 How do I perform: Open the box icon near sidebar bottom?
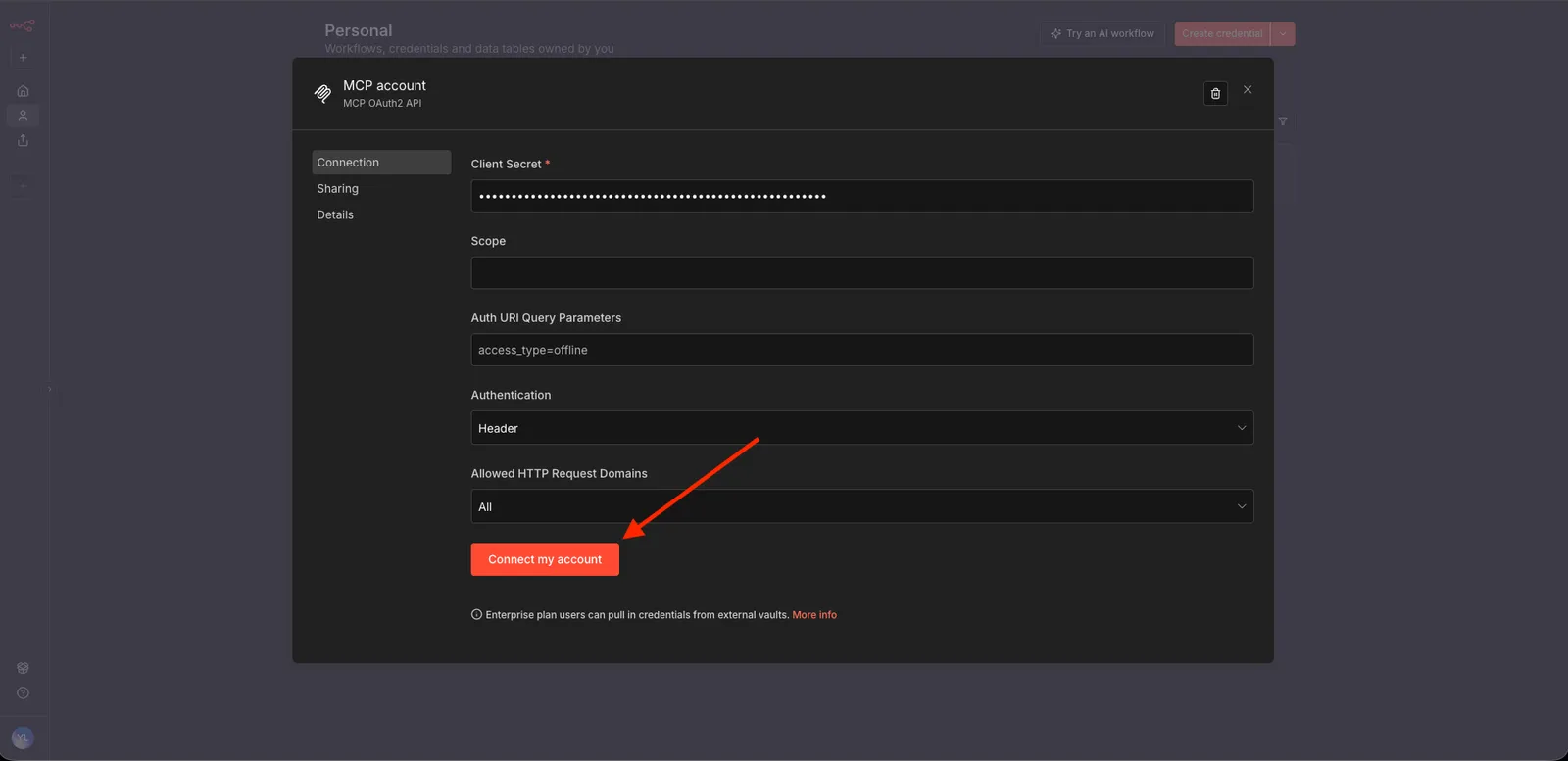(23, 668)
